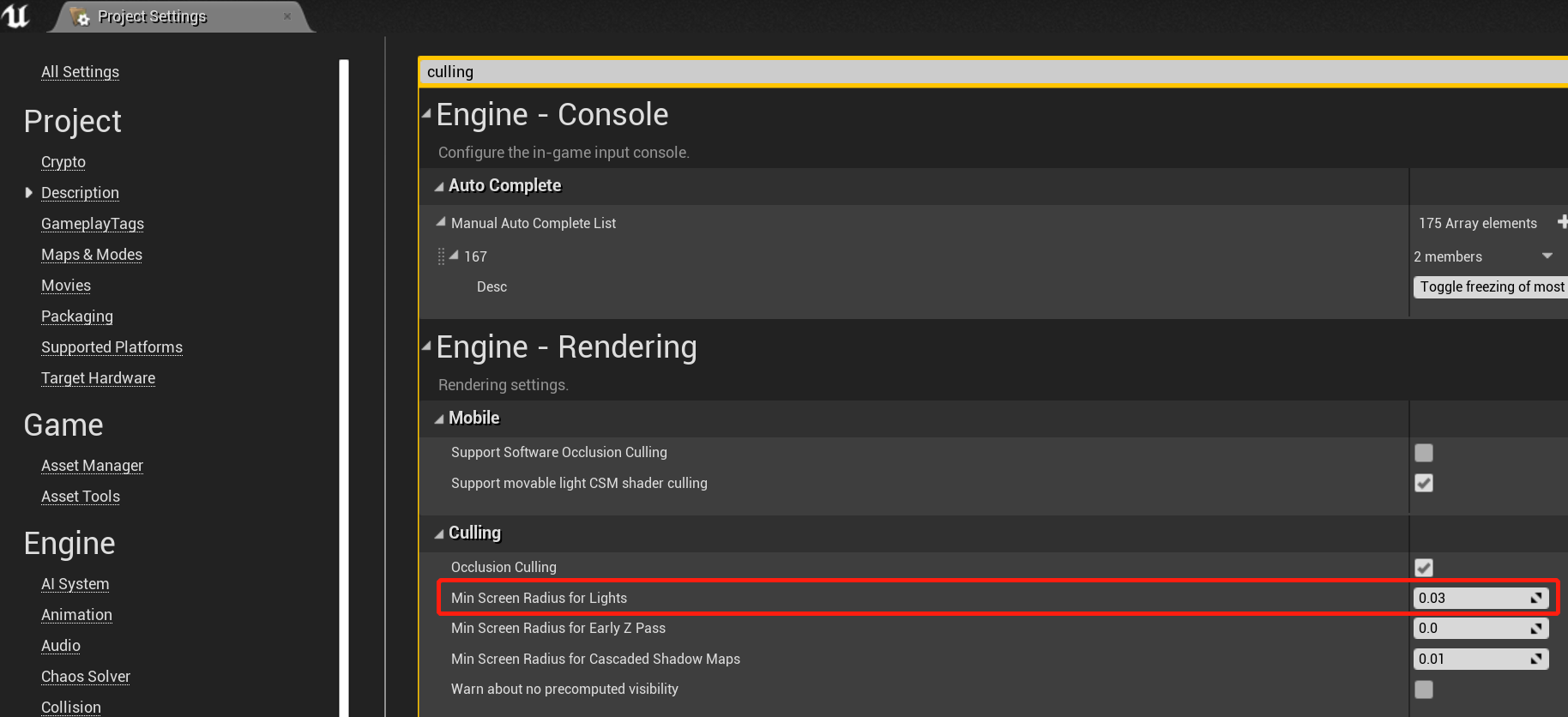Click the drag handle for element 167
The height and width of the screenshot is (717, 1568).
click(441, 256)
